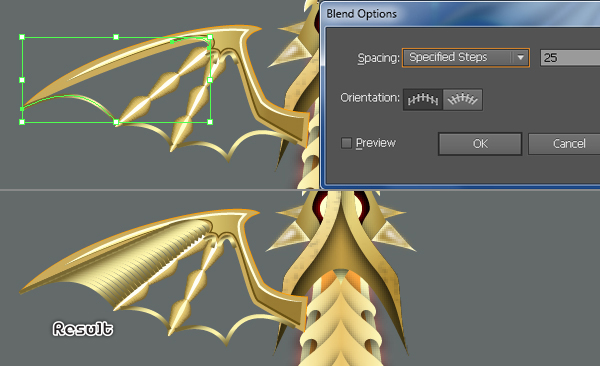
Task: Click the Result caption text
Action: point(83,329)
